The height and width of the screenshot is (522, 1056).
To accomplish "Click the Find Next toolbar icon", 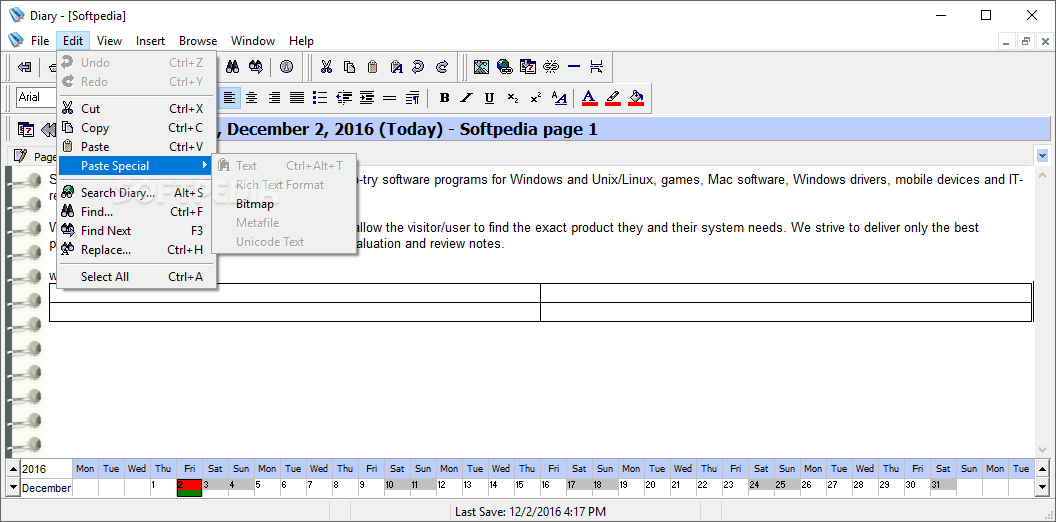I will tap(255, 67).
